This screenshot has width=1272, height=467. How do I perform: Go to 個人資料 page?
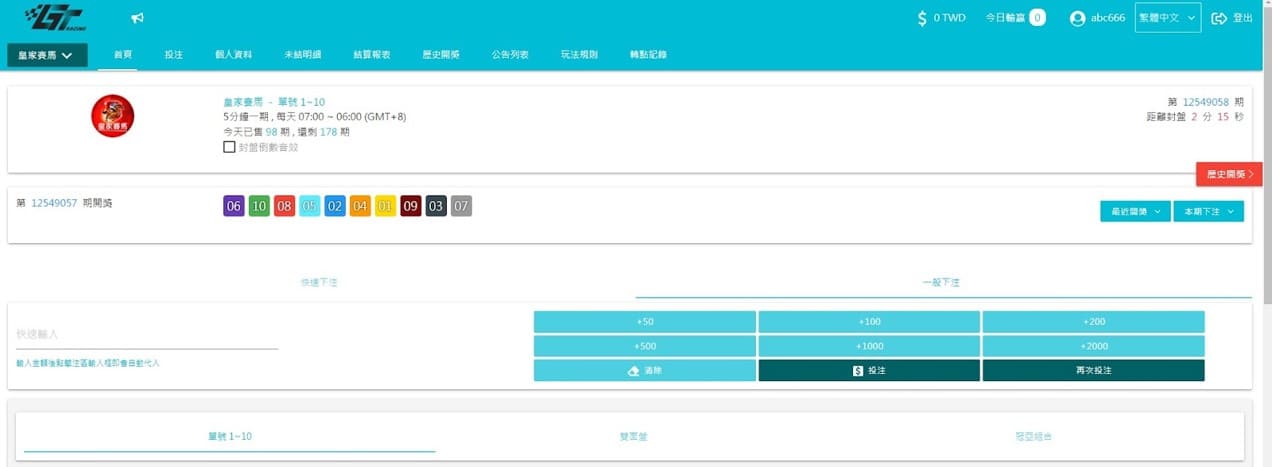(x=234, y=55)
